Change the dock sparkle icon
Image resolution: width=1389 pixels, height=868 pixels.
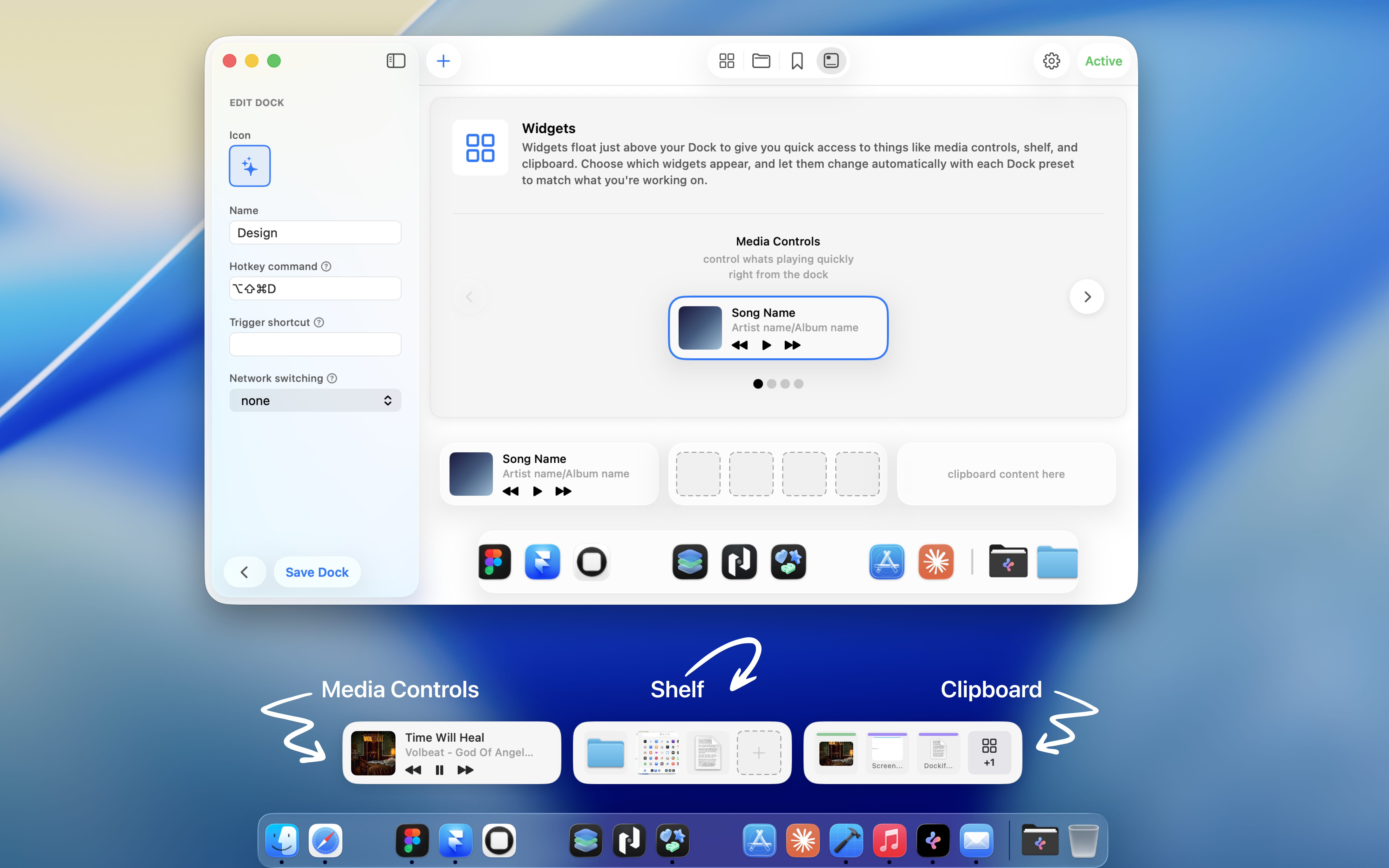250,166
